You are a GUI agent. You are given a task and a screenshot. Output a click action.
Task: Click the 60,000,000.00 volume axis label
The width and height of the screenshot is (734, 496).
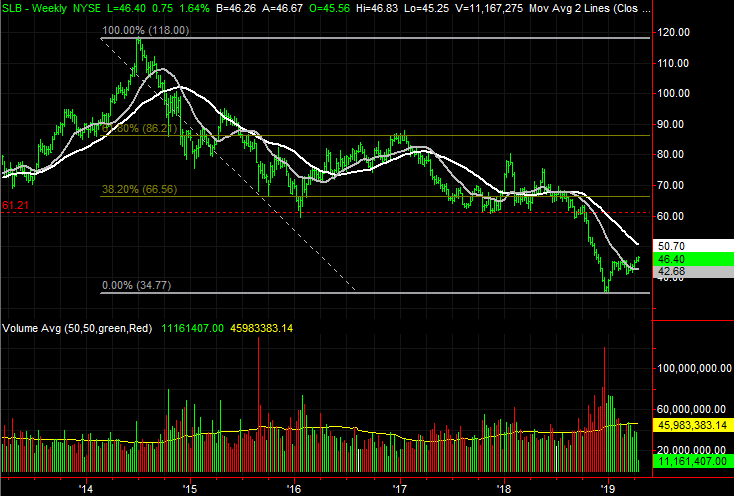[x=691, y=409]
